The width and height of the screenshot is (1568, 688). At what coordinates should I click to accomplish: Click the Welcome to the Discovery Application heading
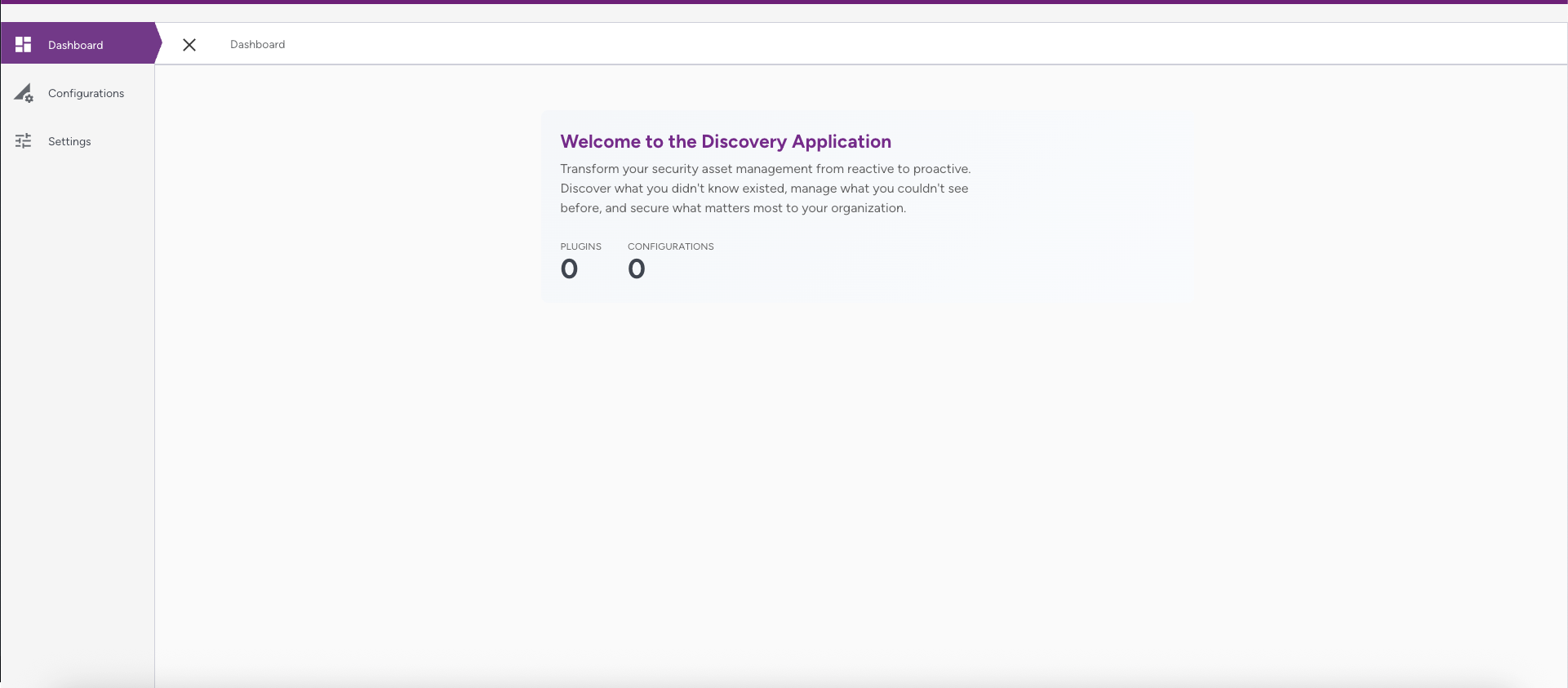click(x=725, y=141)
